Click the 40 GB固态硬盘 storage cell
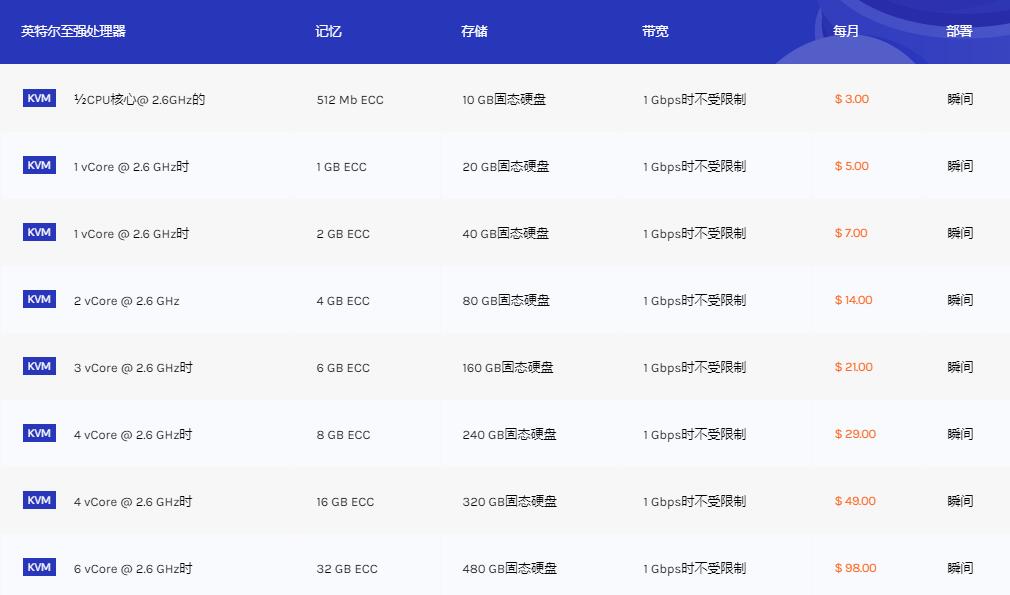This screenshot has width=1010, height=595. click(x=506, y=234)
